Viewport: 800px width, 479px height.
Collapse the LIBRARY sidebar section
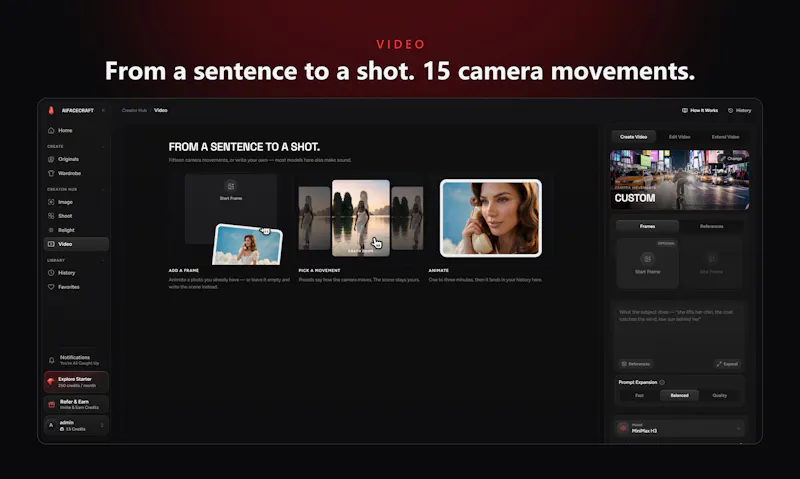pos(103,260)
